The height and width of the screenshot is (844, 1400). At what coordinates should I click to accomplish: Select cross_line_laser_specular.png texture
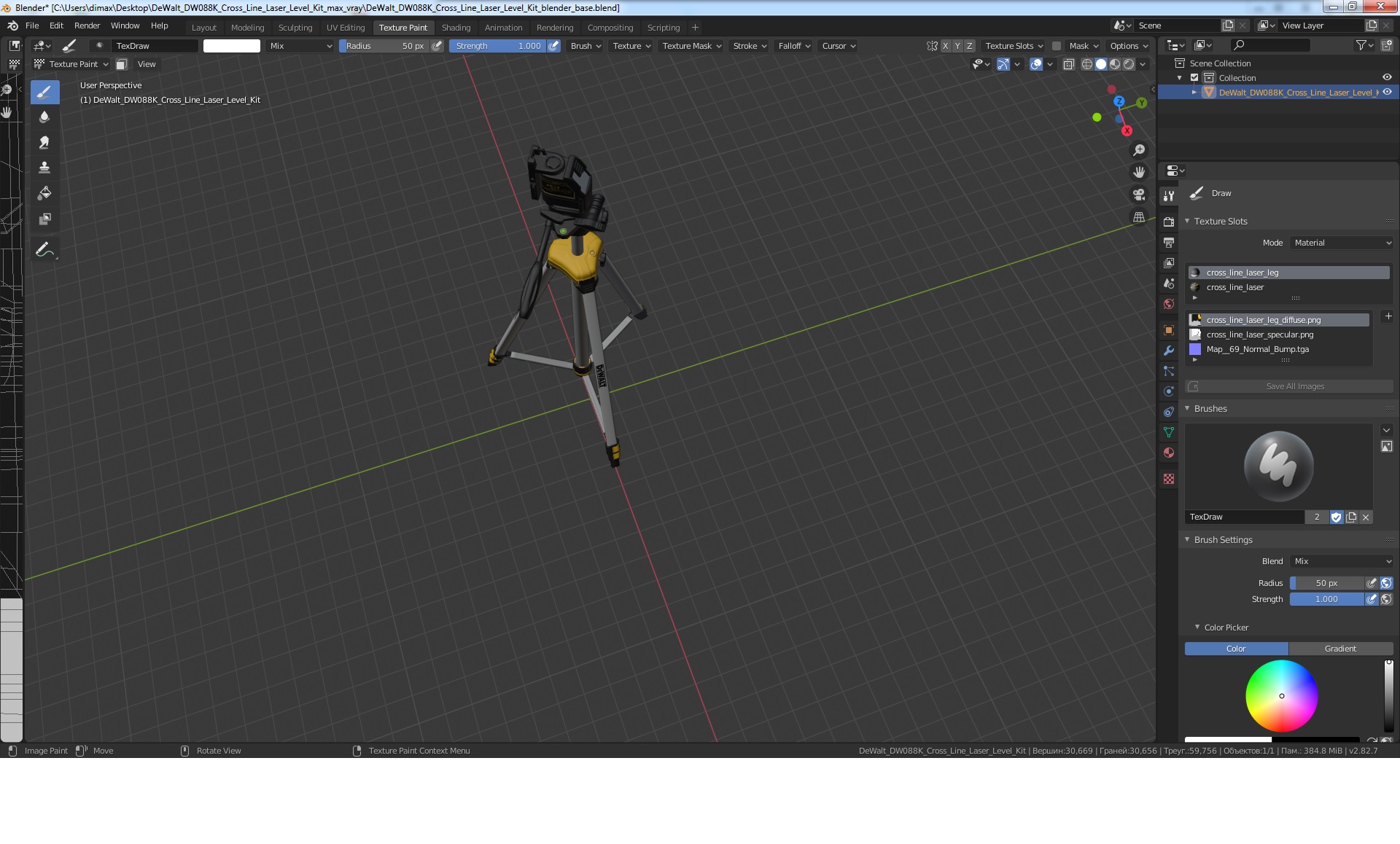(1278, 335)
